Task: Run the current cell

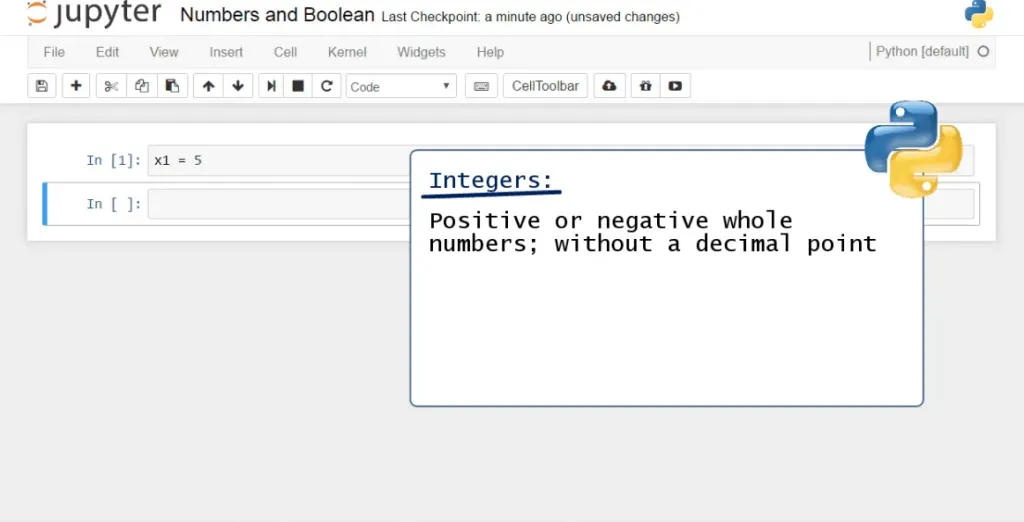Action: pyautogui.click(x=271, y=86)
